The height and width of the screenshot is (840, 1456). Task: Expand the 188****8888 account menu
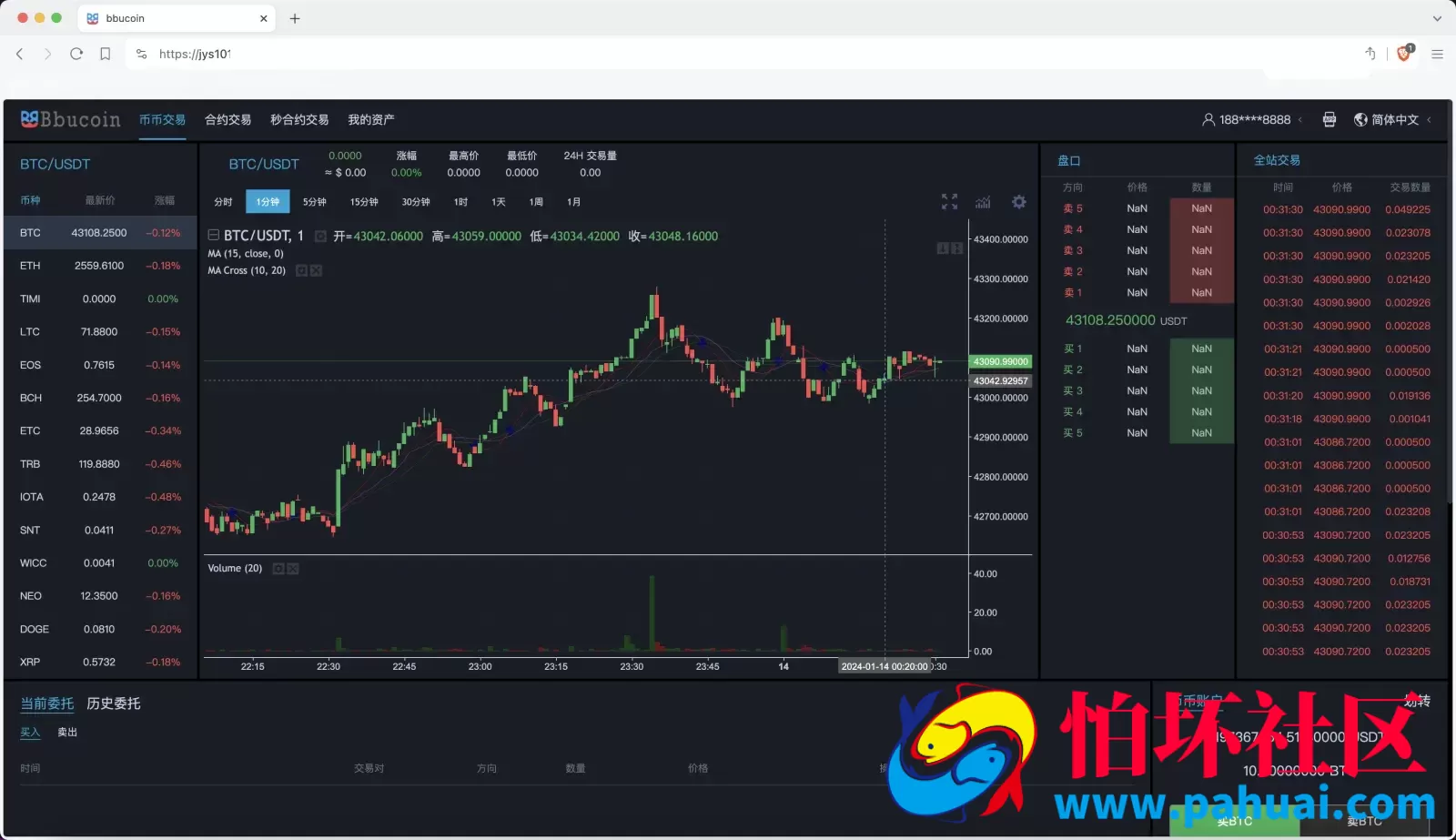(1253, 119)
